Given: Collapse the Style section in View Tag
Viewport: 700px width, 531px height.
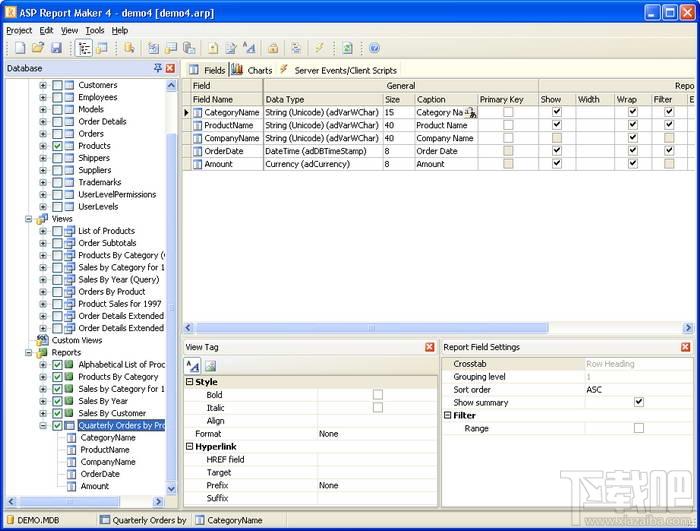Looking at the screenshot, I should [189, 382].
